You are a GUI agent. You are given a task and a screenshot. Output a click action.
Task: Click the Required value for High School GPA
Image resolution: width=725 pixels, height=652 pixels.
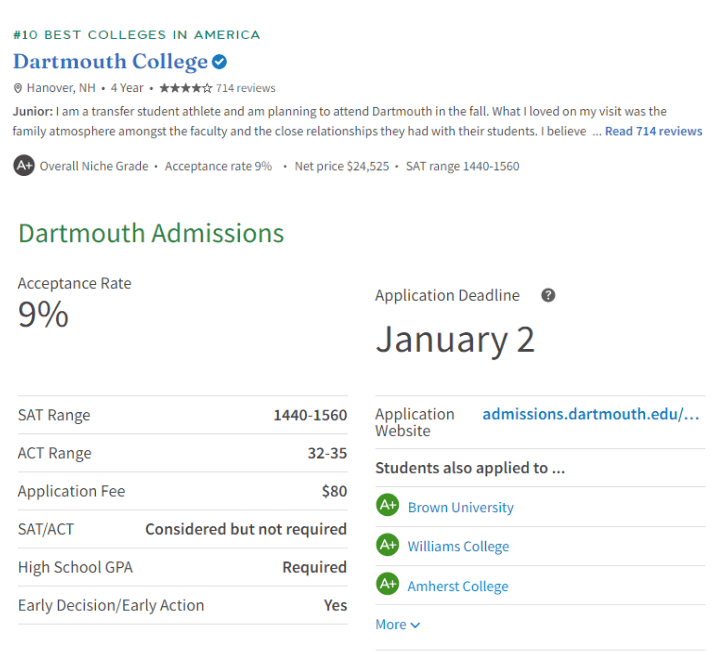click(x=314, y=567)
